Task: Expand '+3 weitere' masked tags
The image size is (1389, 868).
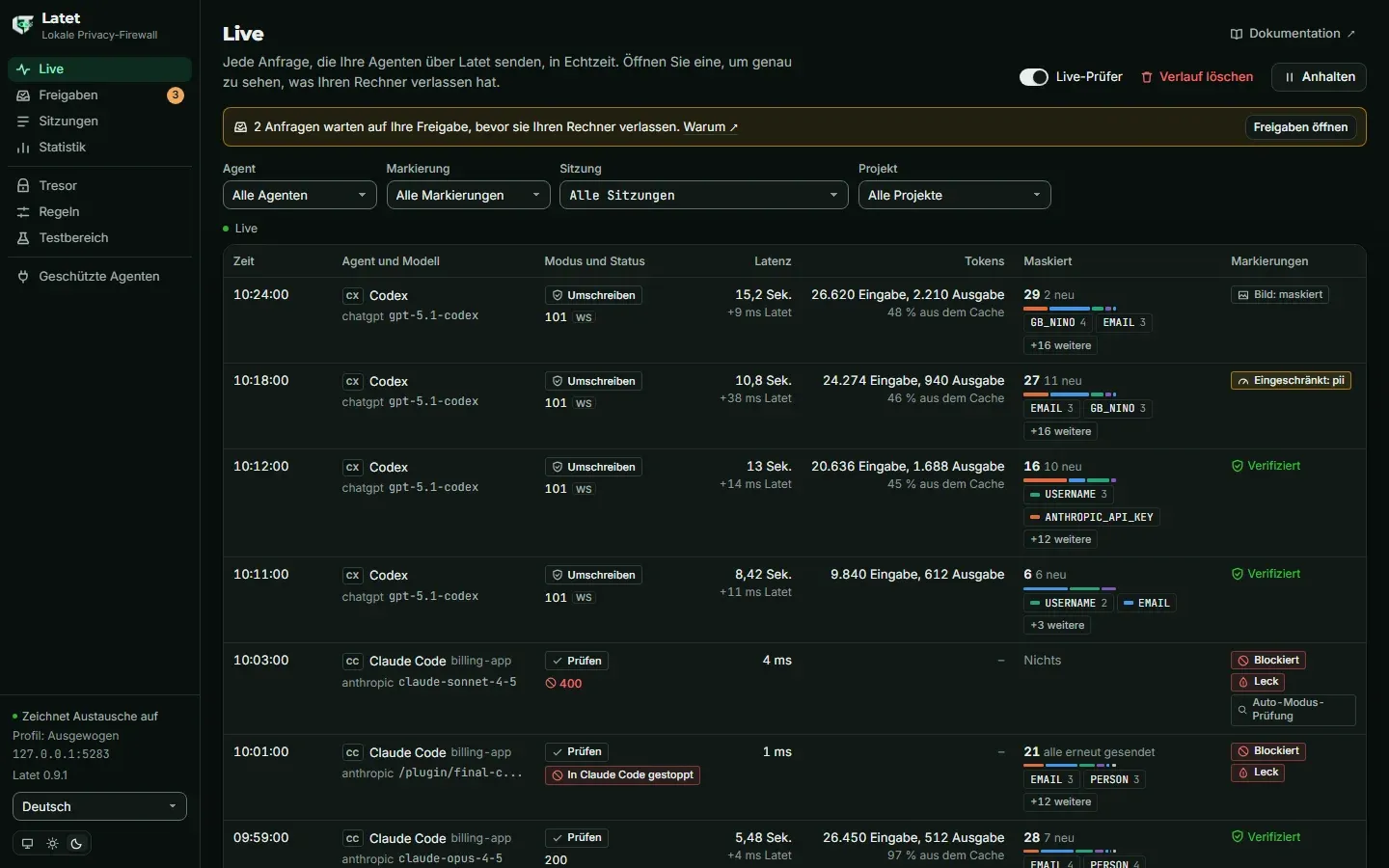Action: [x=1057, y=626]
